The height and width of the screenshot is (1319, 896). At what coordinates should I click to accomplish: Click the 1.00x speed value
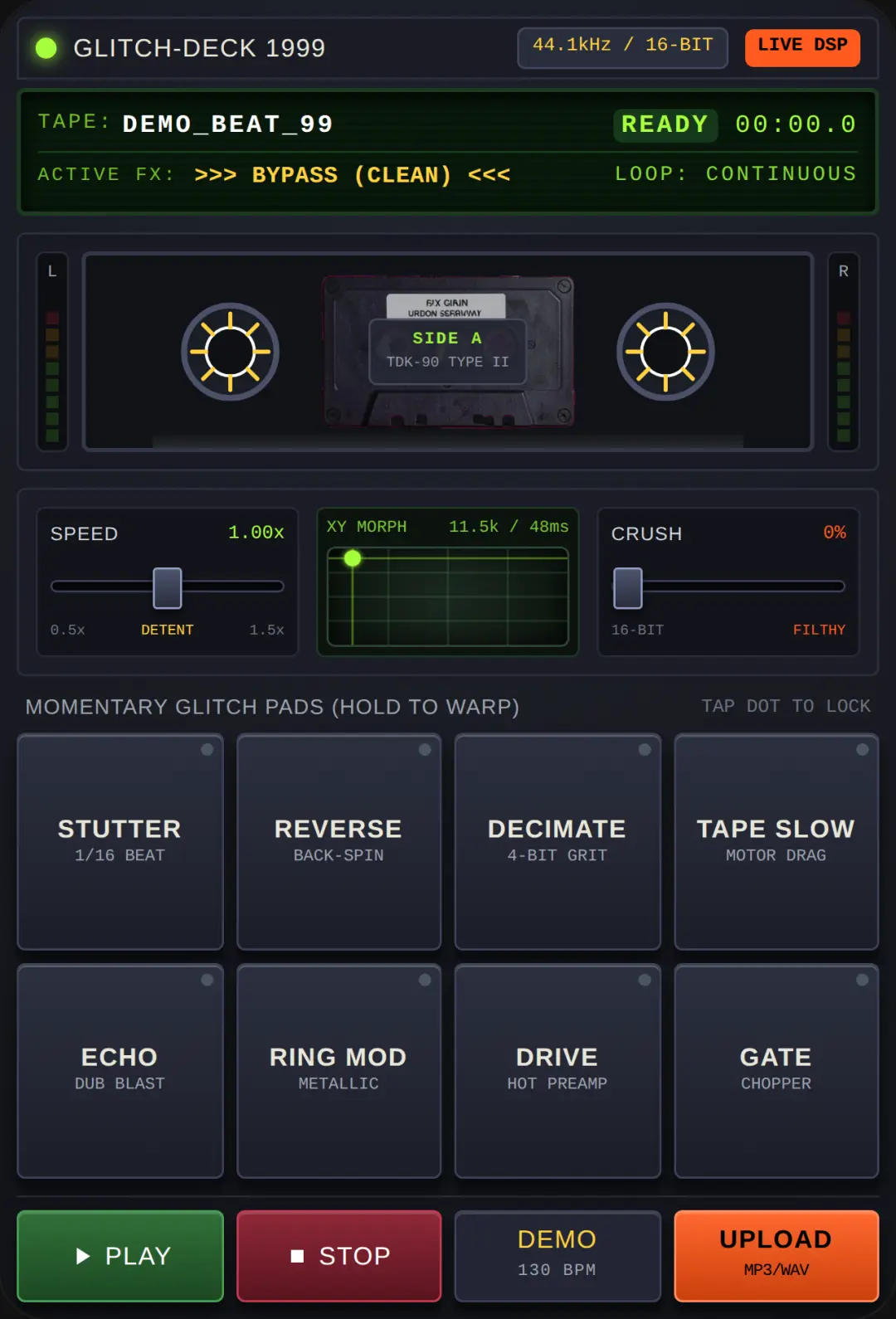click(256, 533)
